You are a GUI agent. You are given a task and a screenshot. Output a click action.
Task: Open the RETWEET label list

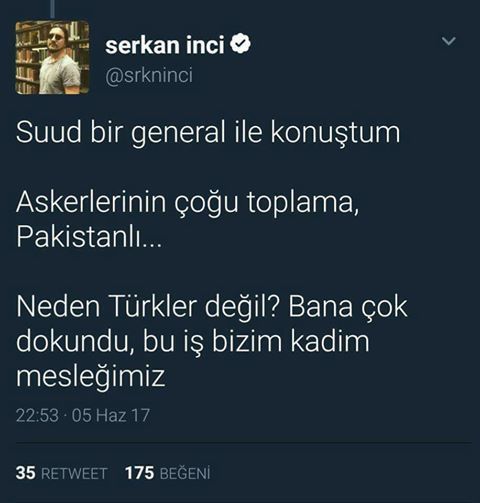coord(74,473)
